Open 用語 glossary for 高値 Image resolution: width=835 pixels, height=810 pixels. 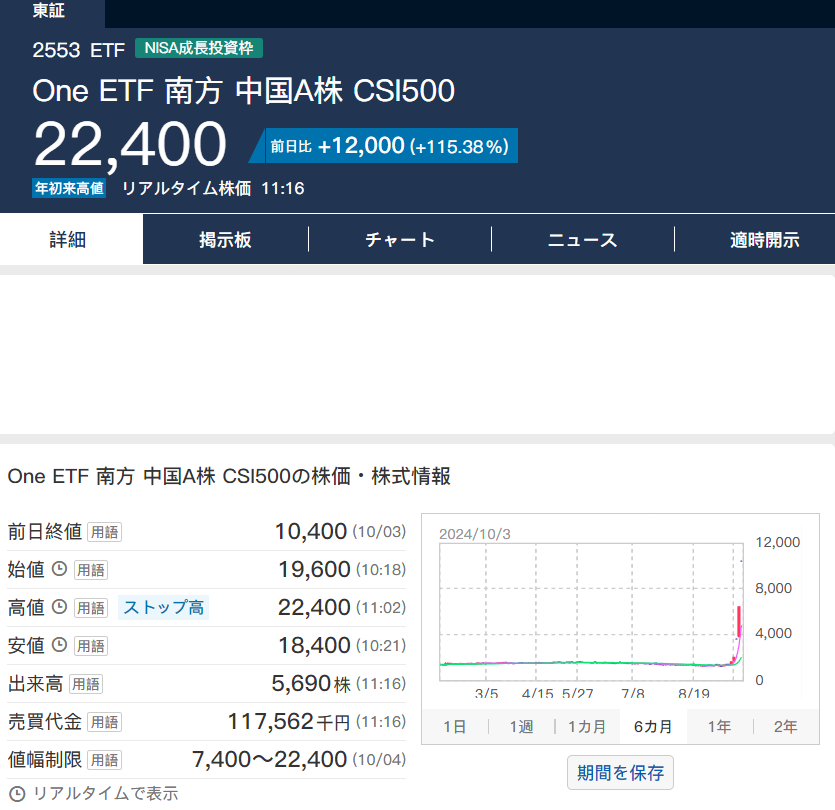(x=91, y=608)
